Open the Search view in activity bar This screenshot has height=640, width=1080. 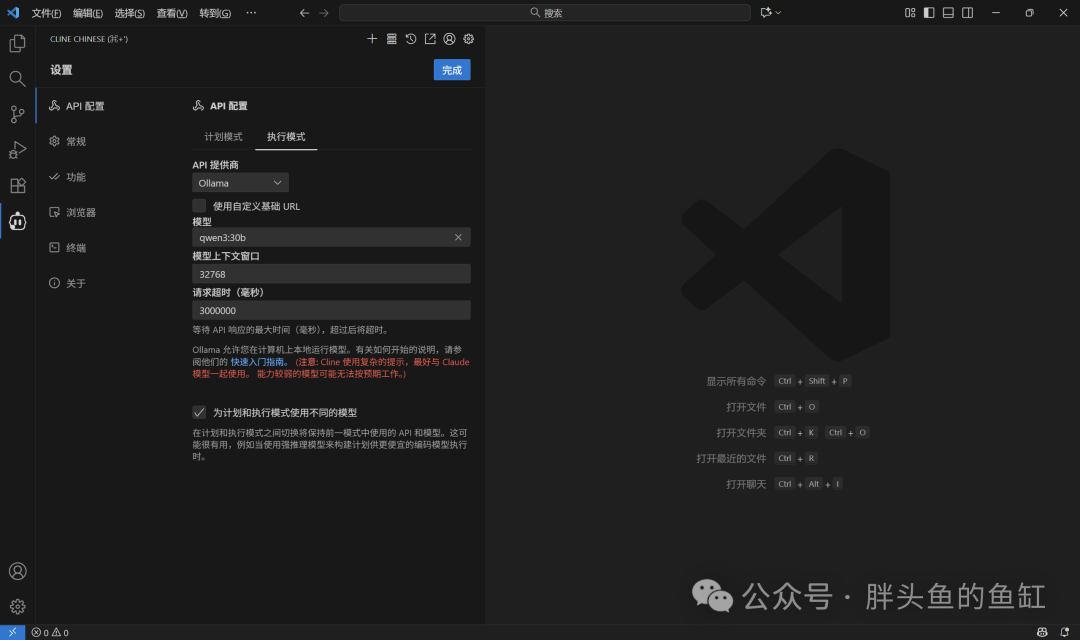[17, 79]
